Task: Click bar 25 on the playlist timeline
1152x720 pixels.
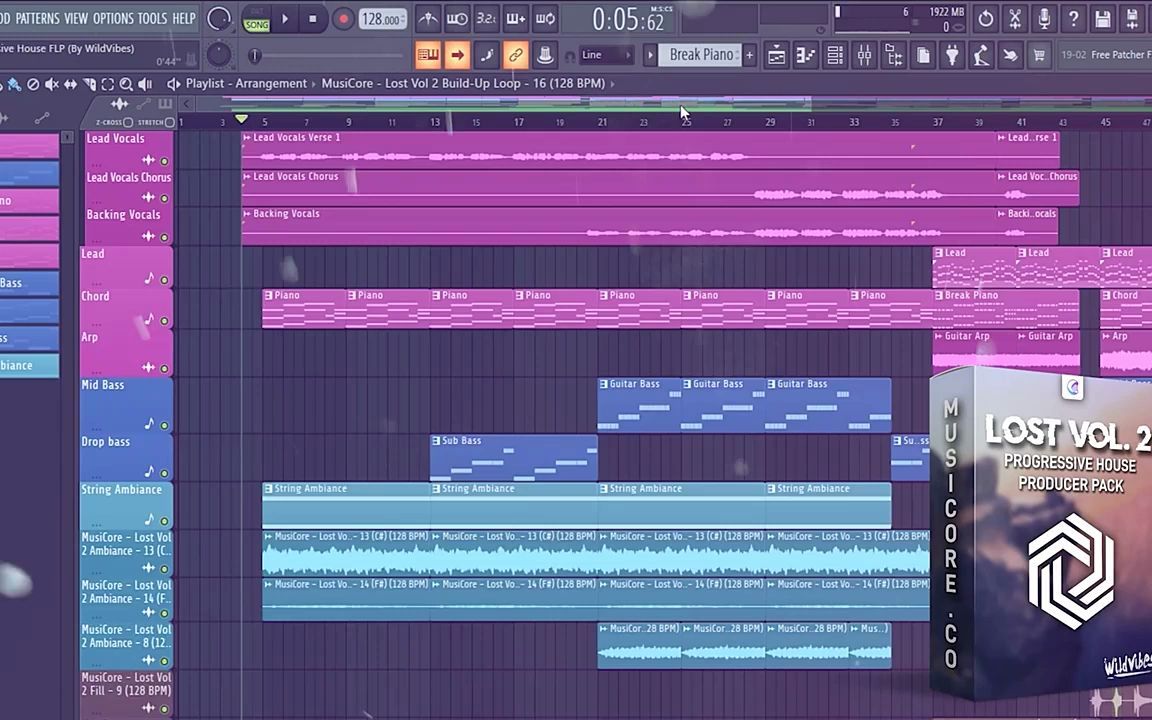Action: coord(685,121)
